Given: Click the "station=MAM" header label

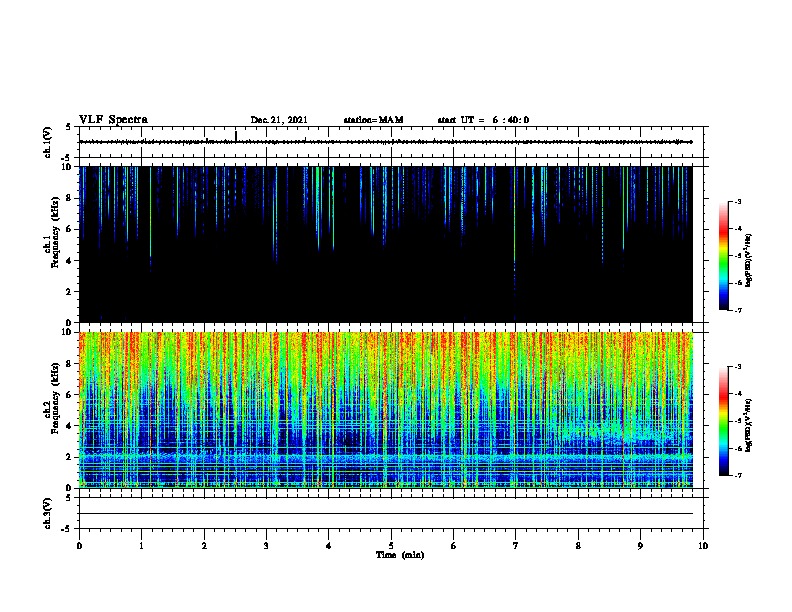Looking at the screenshot, I should (373, 120).
